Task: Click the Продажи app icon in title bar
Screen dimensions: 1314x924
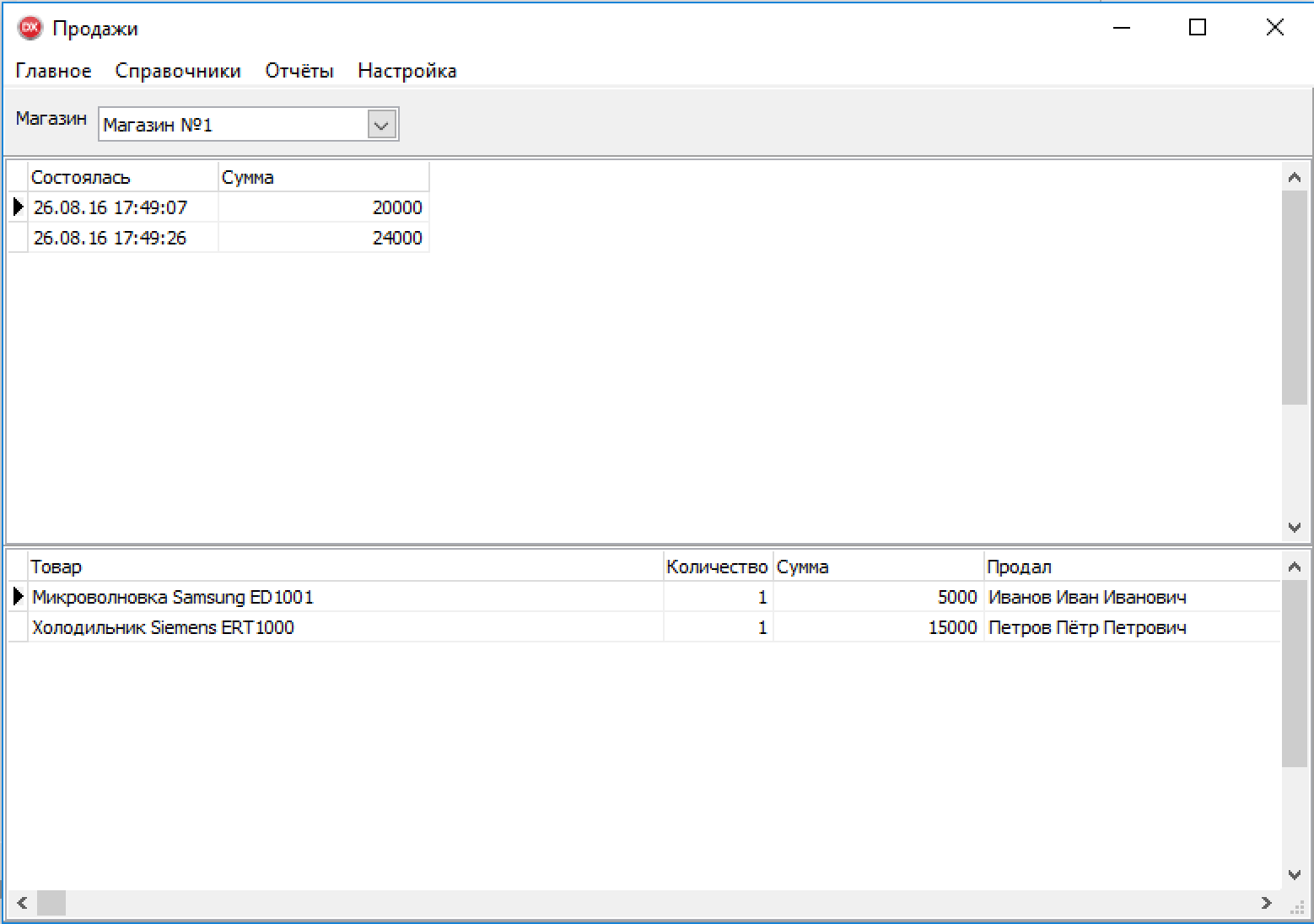Action: coord(30,28)
